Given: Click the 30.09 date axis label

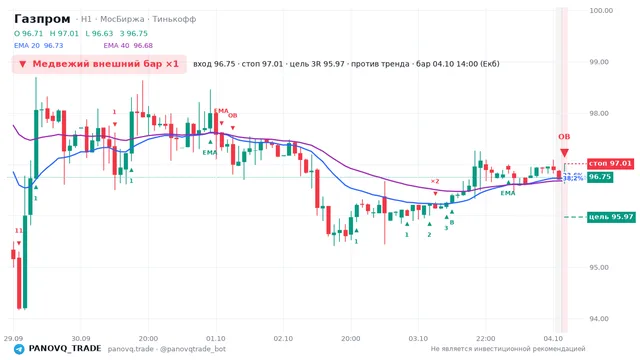Looking at the screenshot, I should (81, 339).
